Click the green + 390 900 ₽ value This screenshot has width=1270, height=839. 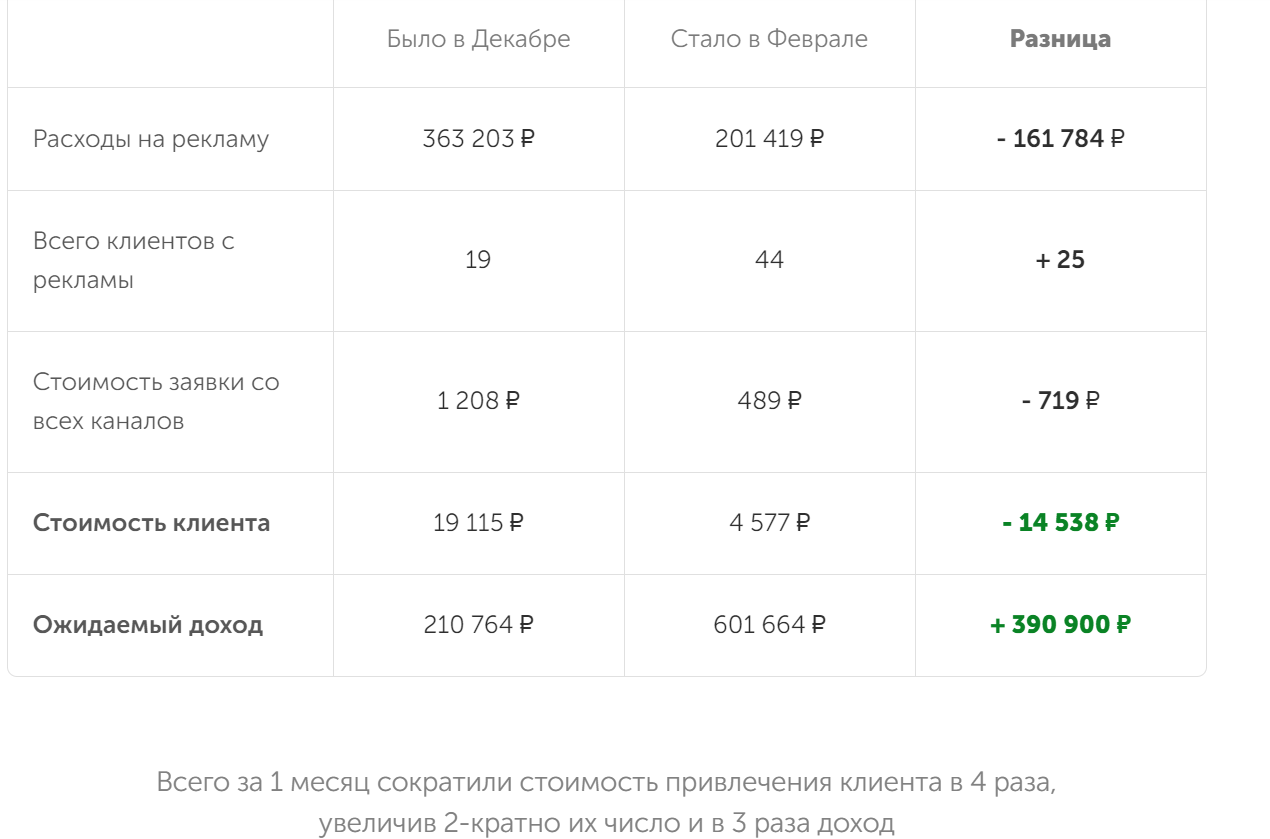1060,625
